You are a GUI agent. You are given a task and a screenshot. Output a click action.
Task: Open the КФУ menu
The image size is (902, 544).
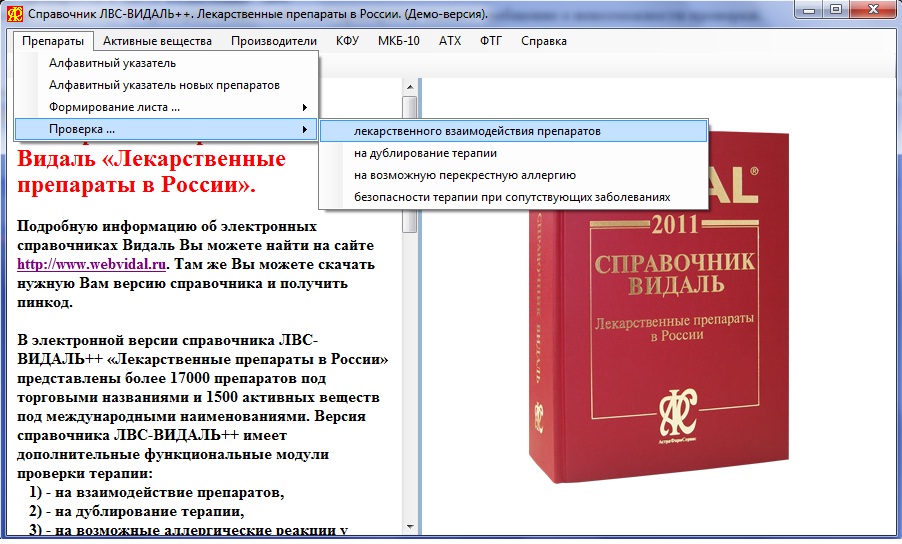347,41
